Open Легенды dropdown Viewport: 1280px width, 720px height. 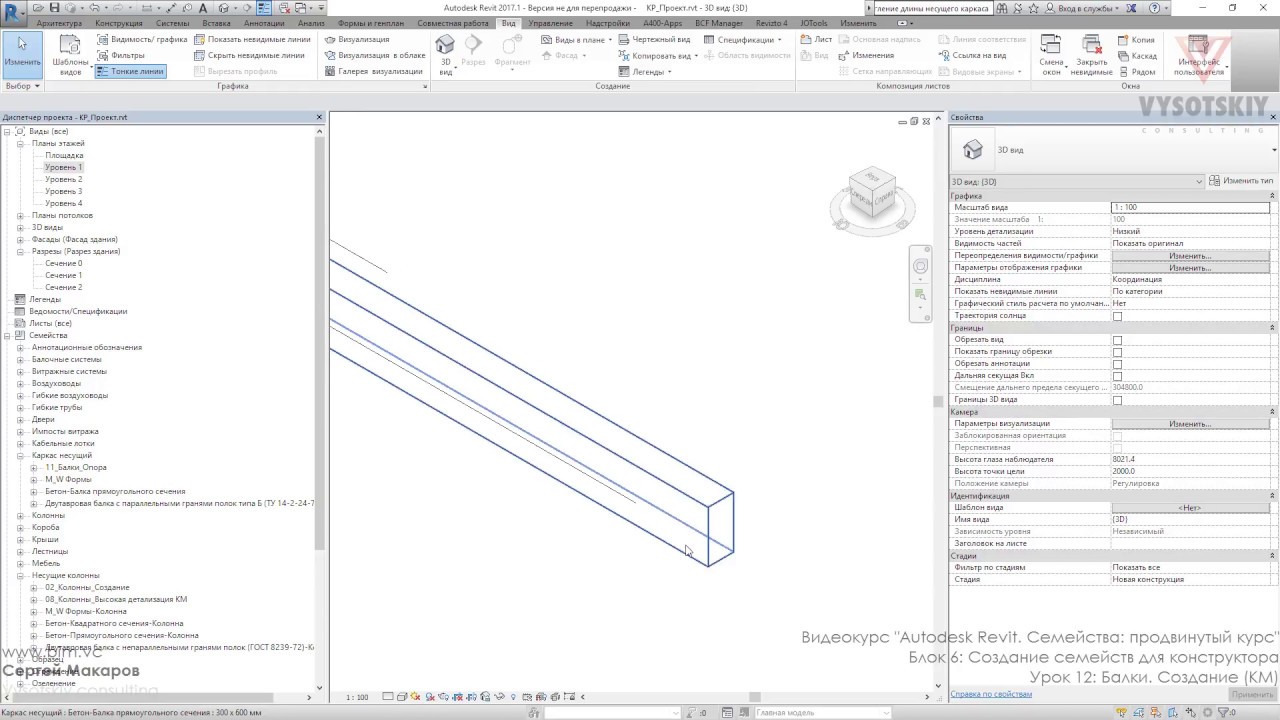[645, 72]
